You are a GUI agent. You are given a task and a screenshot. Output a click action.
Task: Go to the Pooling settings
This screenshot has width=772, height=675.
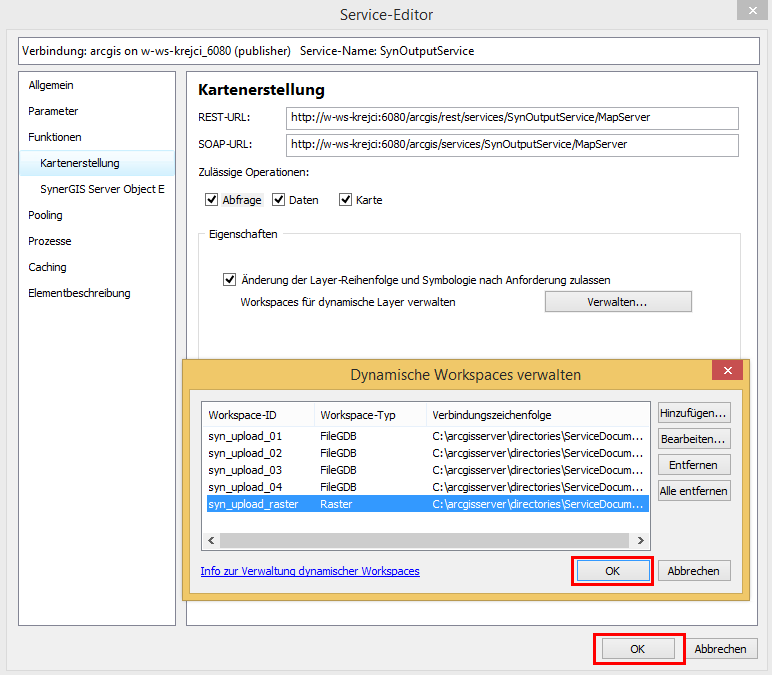point(45,215)
